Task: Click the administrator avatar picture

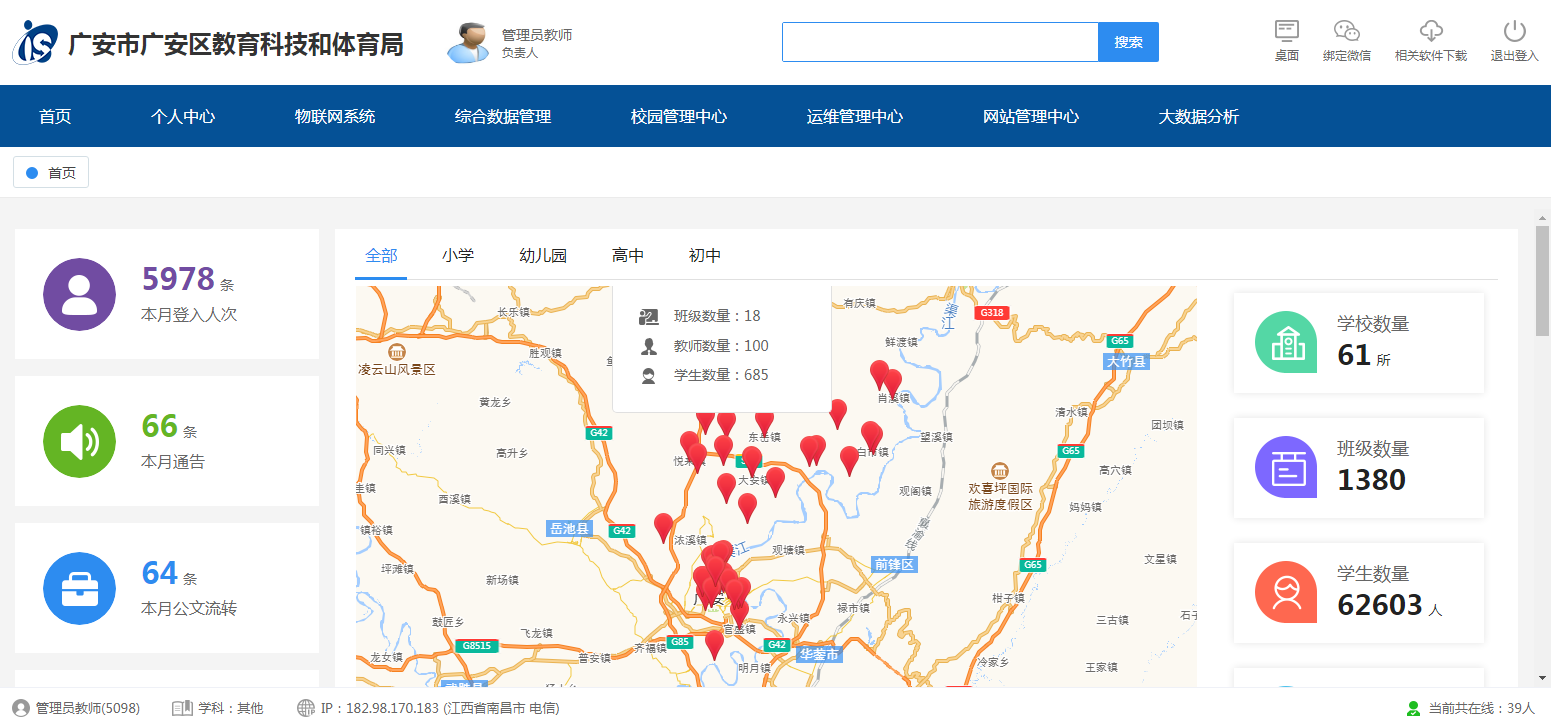Action: (x=468, y=42)
